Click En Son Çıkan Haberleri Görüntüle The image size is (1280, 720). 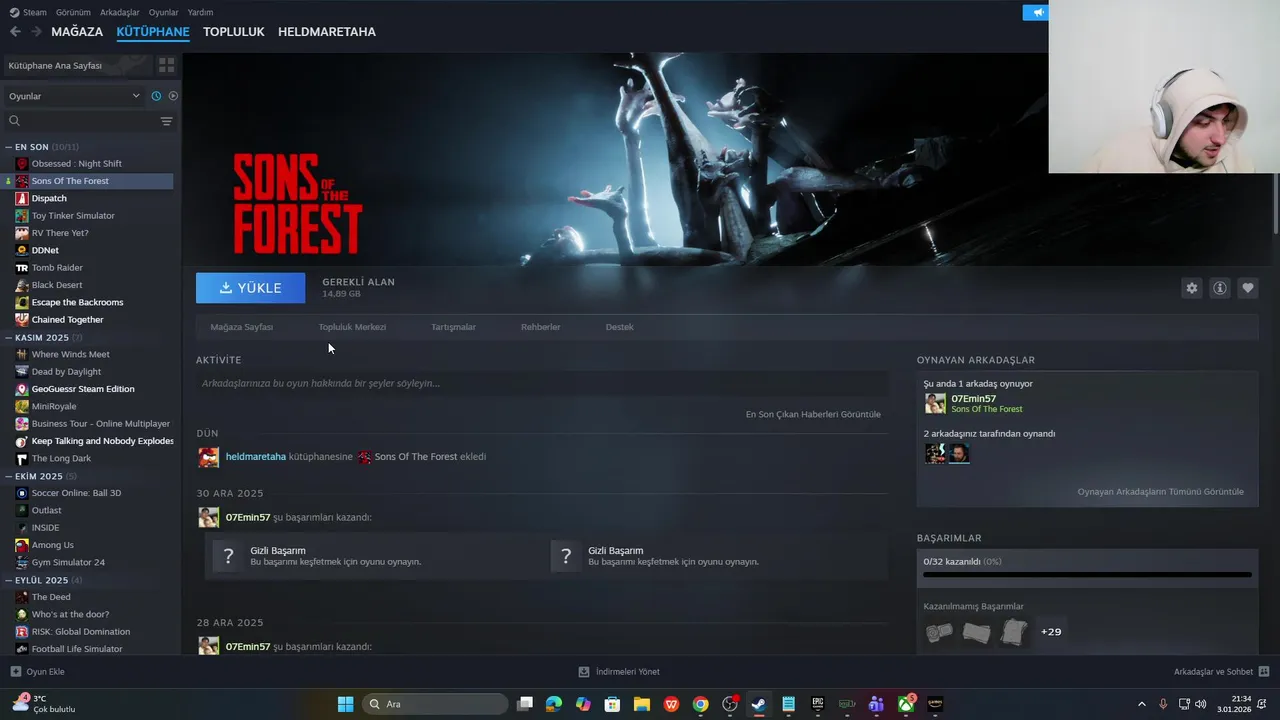pyautogui.click(x=813, y=414)
